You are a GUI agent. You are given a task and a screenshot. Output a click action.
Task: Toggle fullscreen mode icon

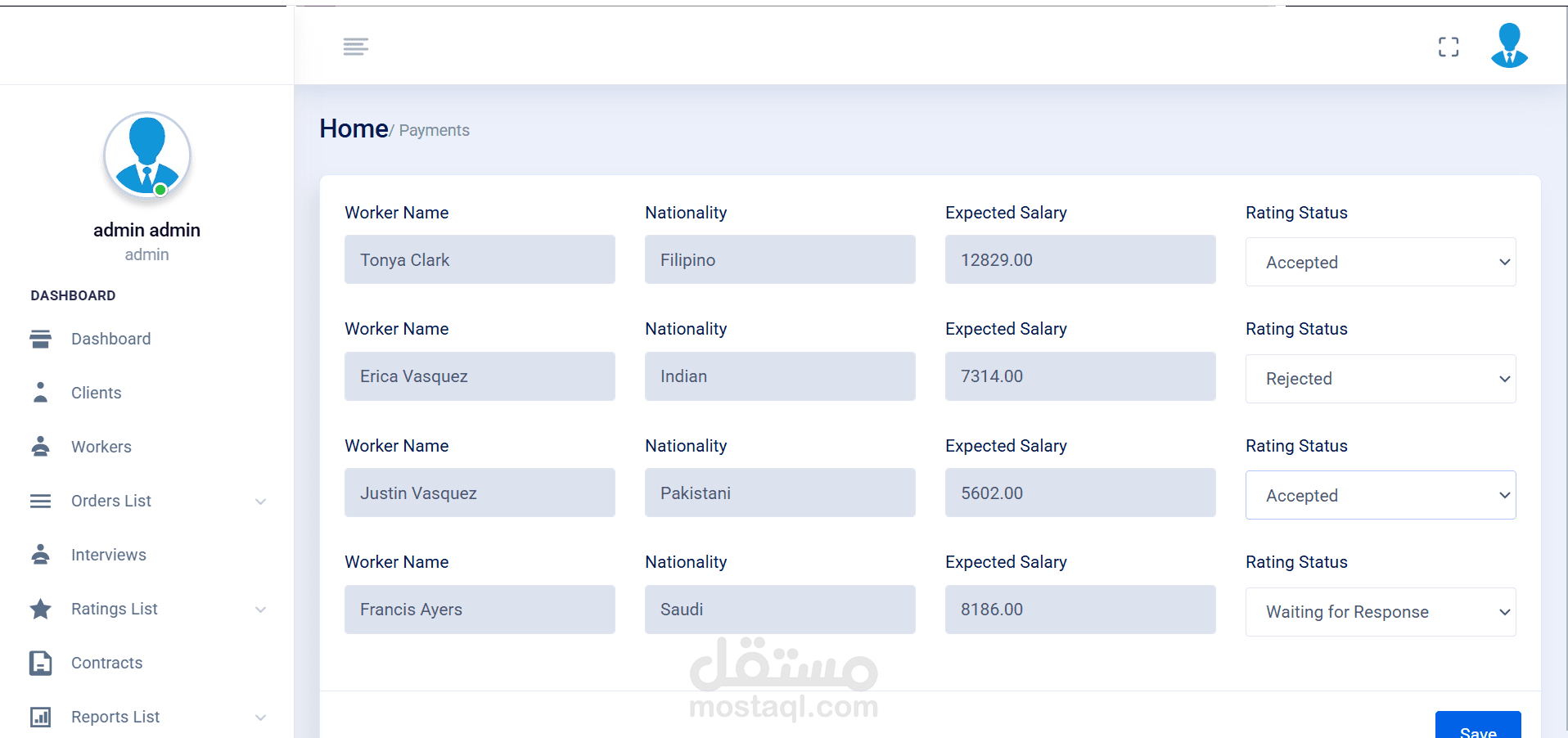[1448, 47]
